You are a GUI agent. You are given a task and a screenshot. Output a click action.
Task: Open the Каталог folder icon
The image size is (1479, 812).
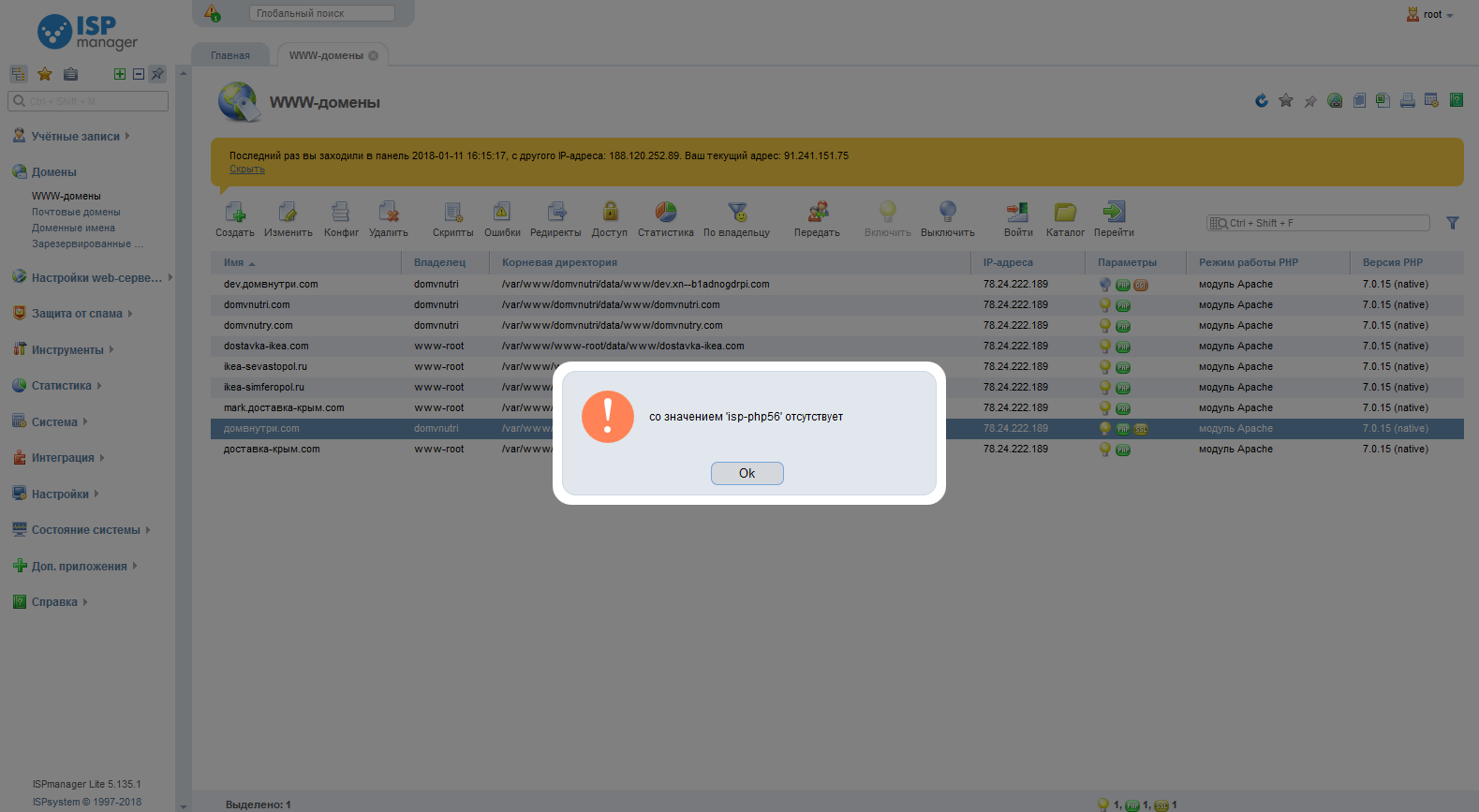[1065, 212]
